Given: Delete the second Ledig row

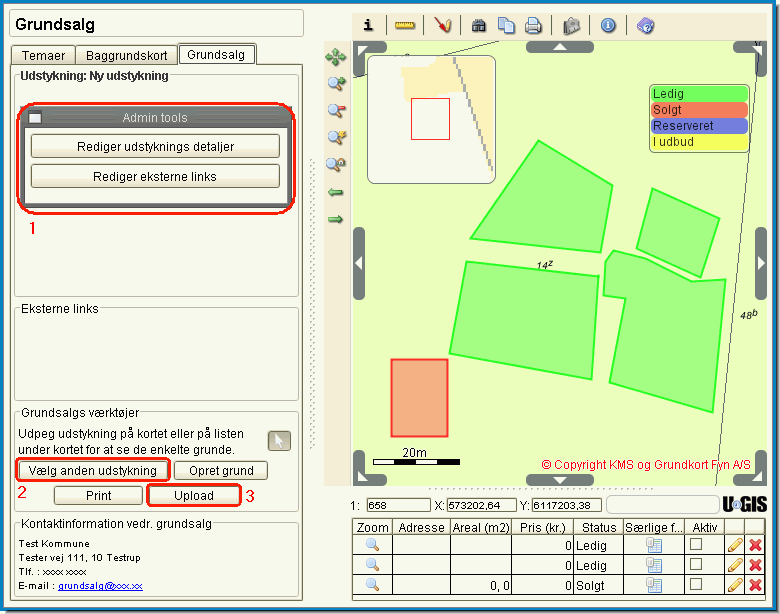Looking at the screenshot, I should point(755,565).
